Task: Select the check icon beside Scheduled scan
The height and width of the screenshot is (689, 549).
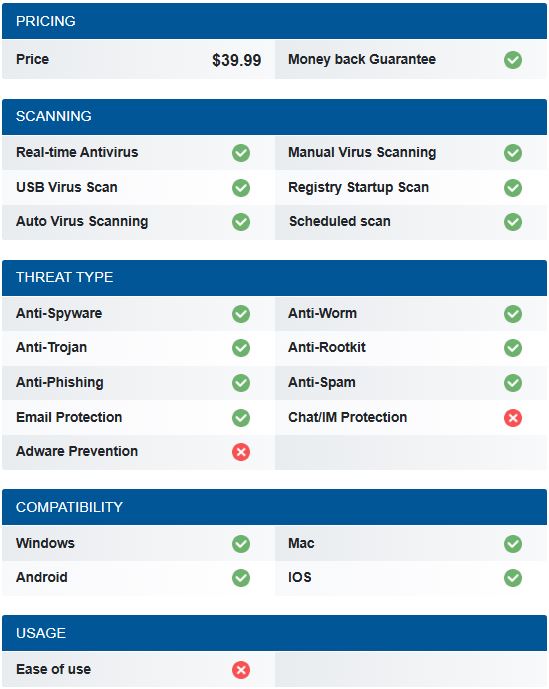Action: [x=513, y=222]
